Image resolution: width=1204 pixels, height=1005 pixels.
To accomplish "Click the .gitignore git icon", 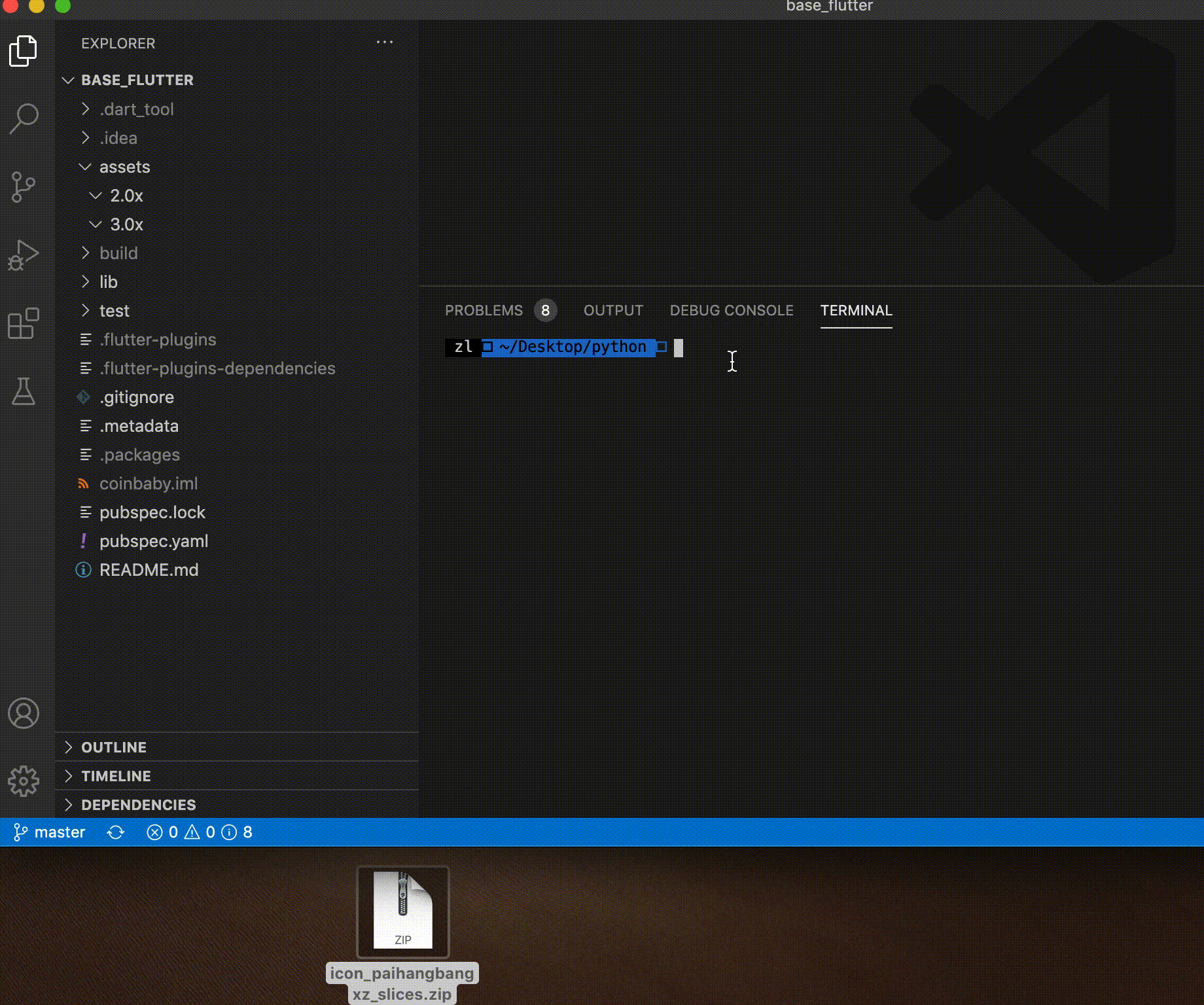I will pos(83,397).
